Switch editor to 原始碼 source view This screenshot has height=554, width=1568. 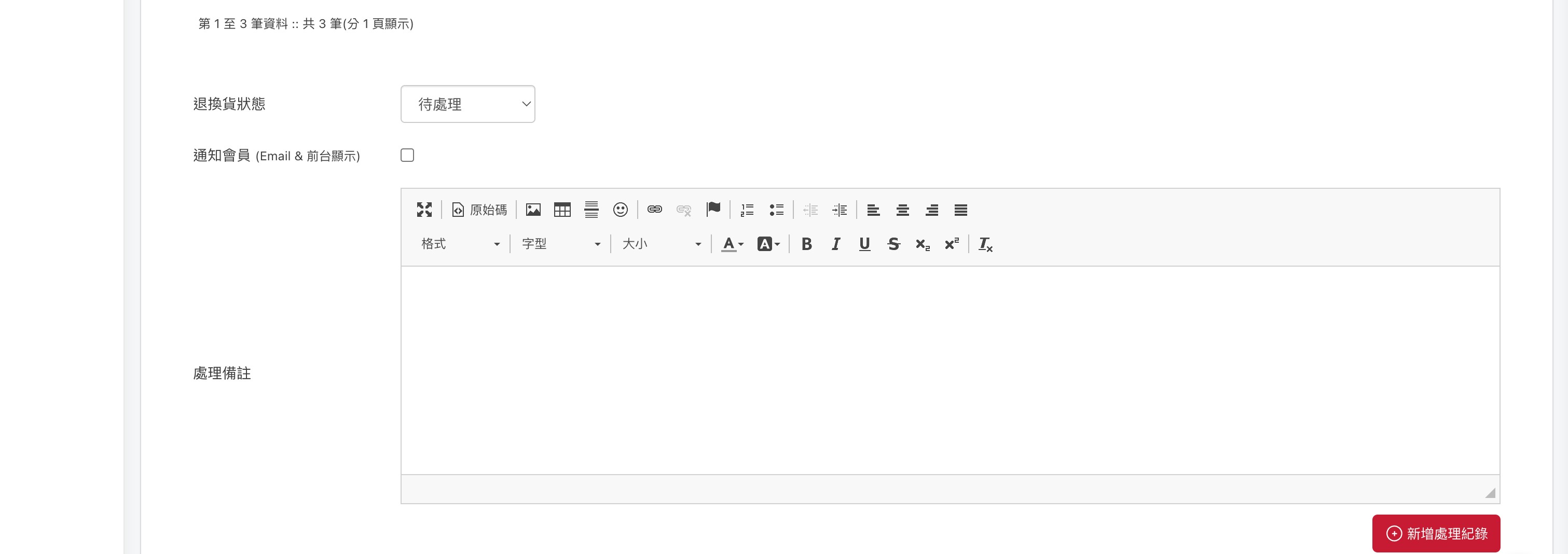tap(479, 210)
